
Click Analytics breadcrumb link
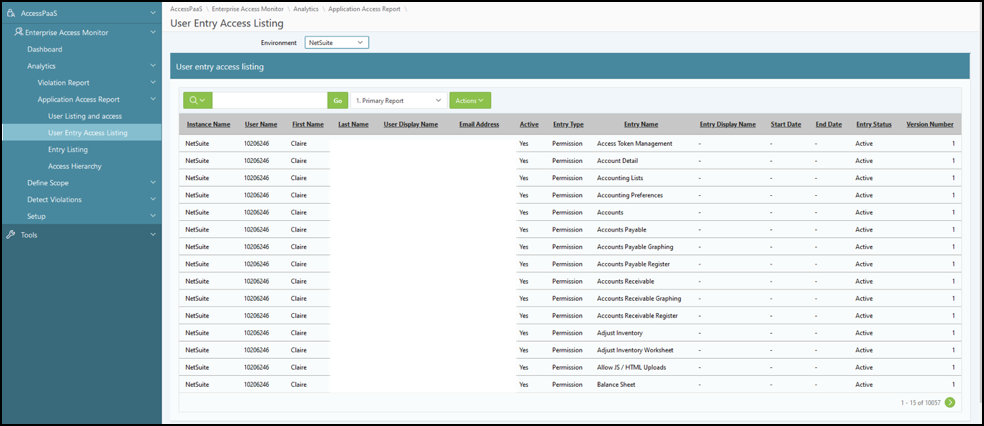pyautogui.click(x=306, y=9)
